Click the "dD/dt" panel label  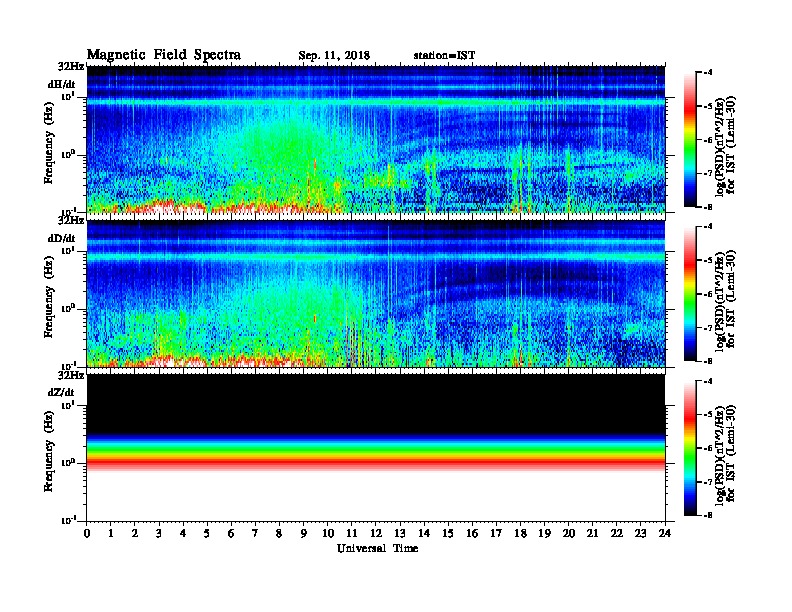61,238
